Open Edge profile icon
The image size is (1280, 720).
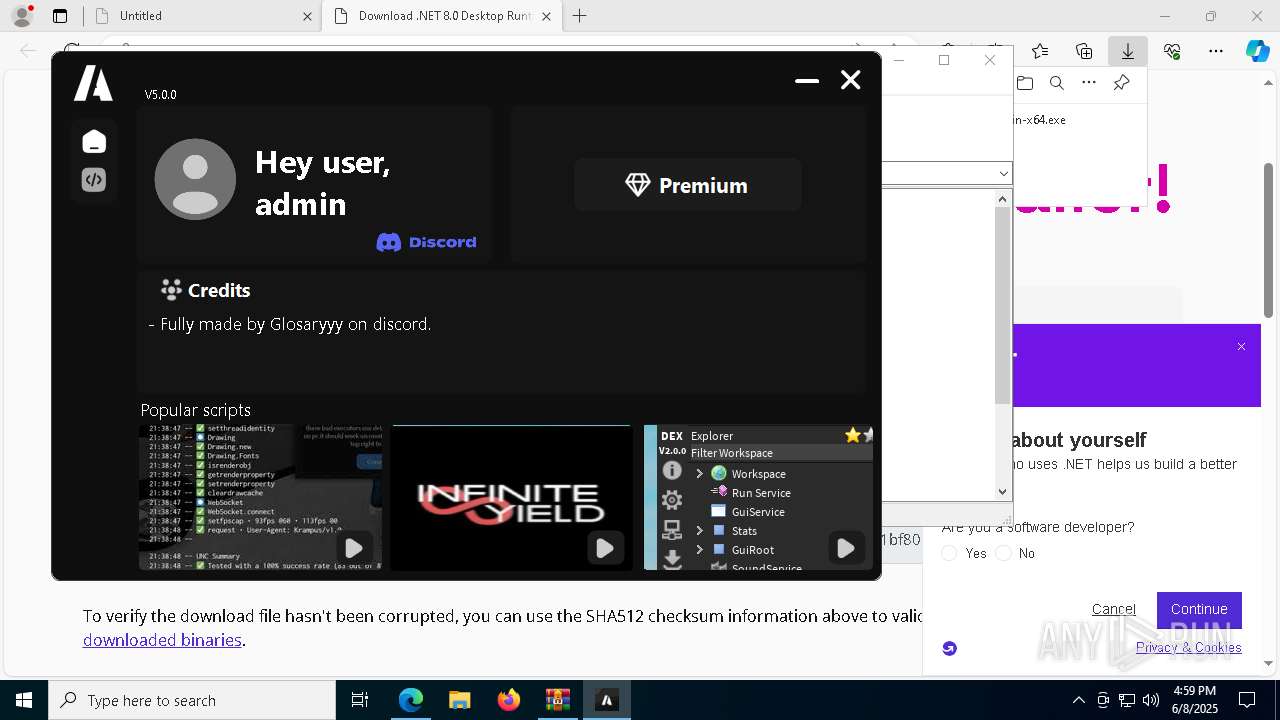22,16
